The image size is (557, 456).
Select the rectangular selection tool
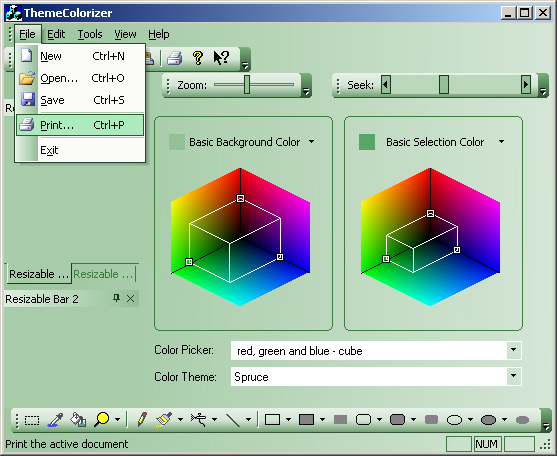tap(32, 420)
